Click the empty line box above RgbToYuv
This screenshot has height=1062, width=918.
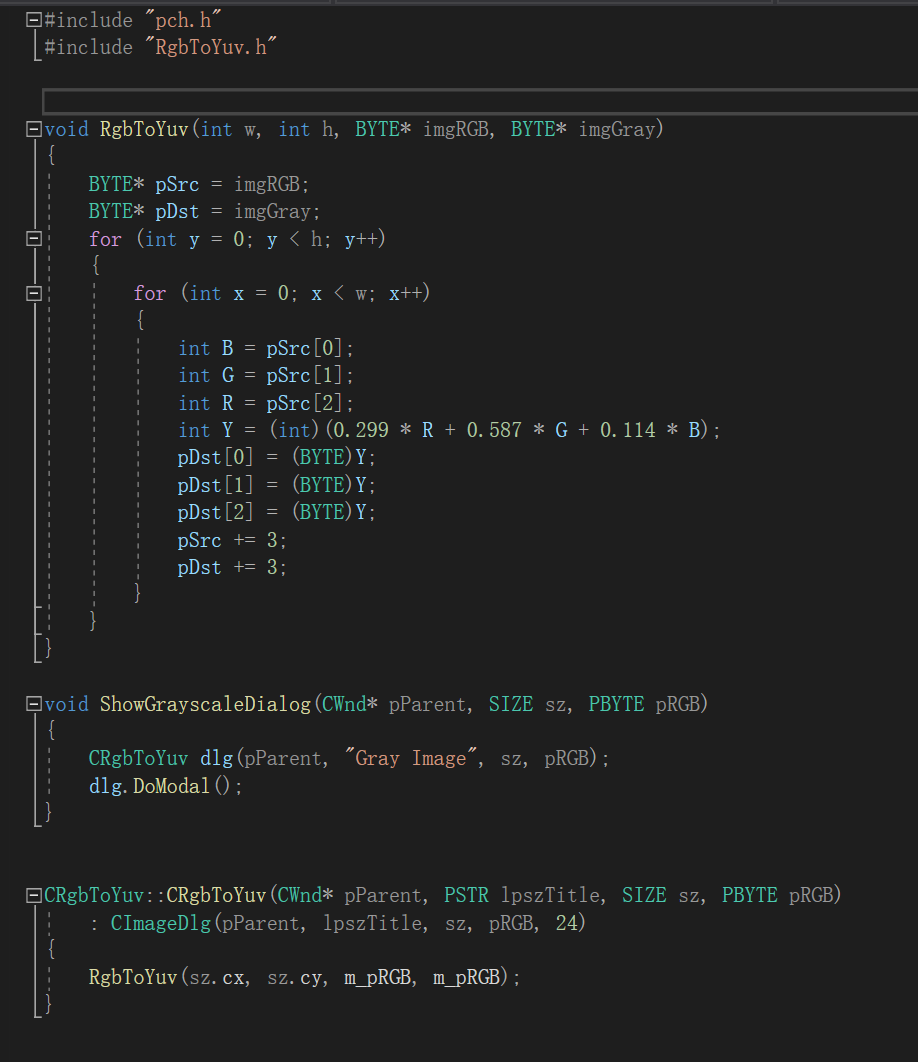click(x=480, y=102)
